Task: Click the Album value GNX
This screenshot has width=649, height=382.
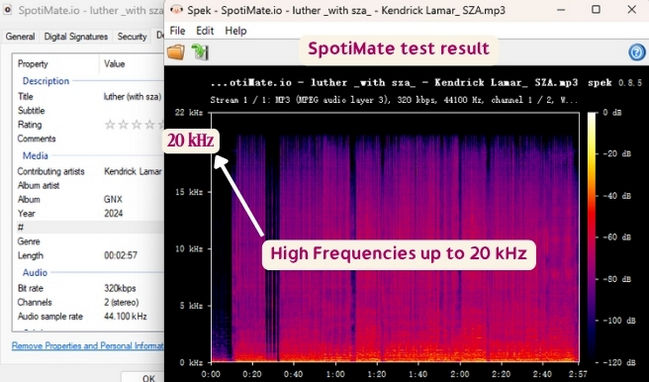Action: 113,199
